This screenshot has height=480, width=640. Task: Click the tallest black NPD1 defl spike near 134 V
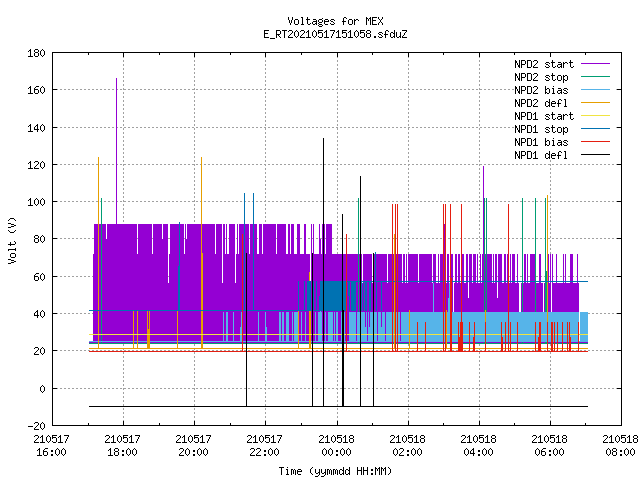(324, 272)
